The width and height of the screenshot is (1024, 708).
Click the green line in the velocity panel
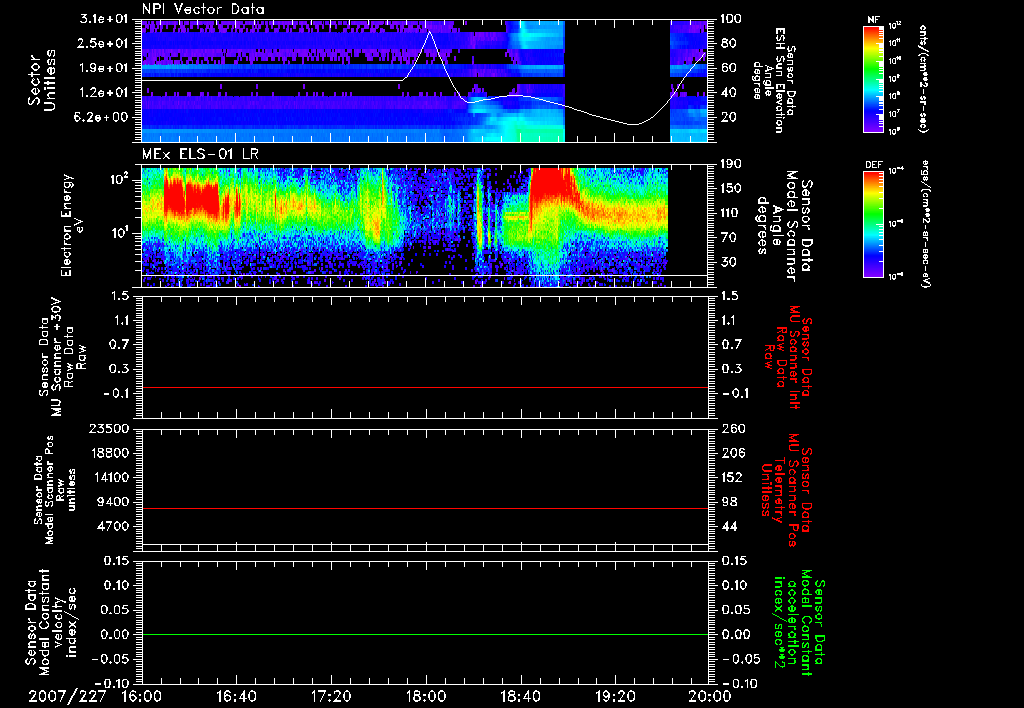pos(424,634)
